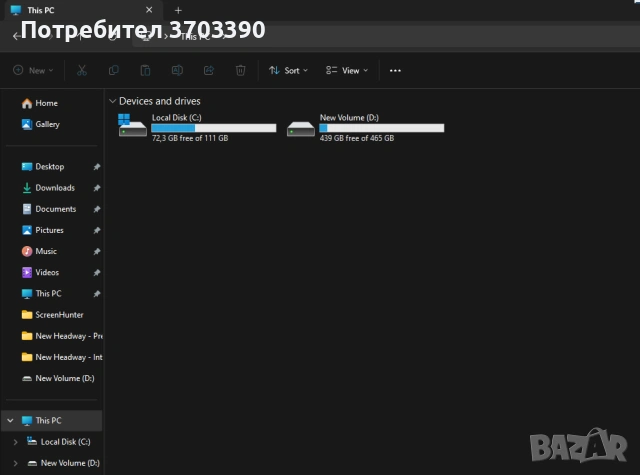Unpin Desktop using its pin icon
This screenshot has height=475, width=640.
click(x=97, y=167)
